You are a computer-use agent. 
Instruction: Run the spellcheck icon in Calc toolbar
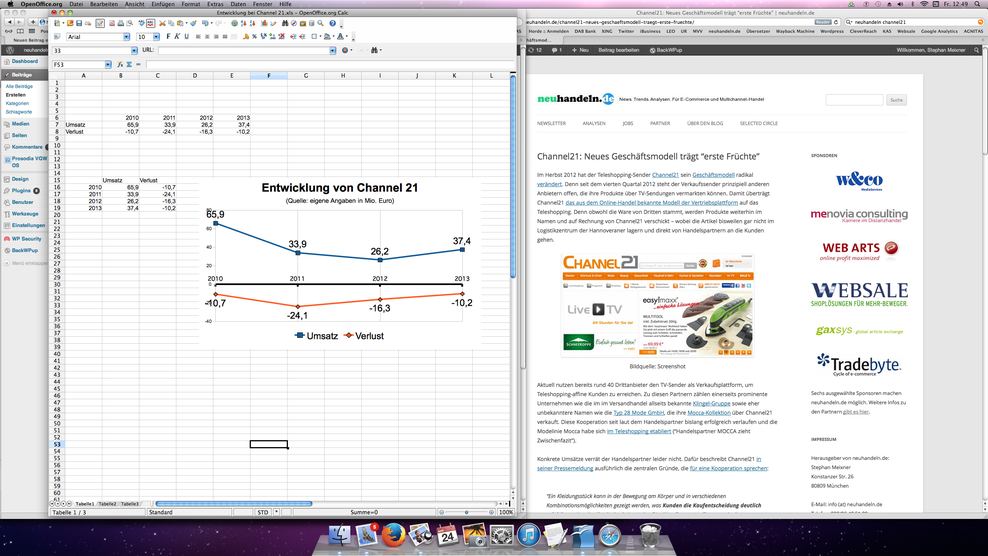click(141, 23)
